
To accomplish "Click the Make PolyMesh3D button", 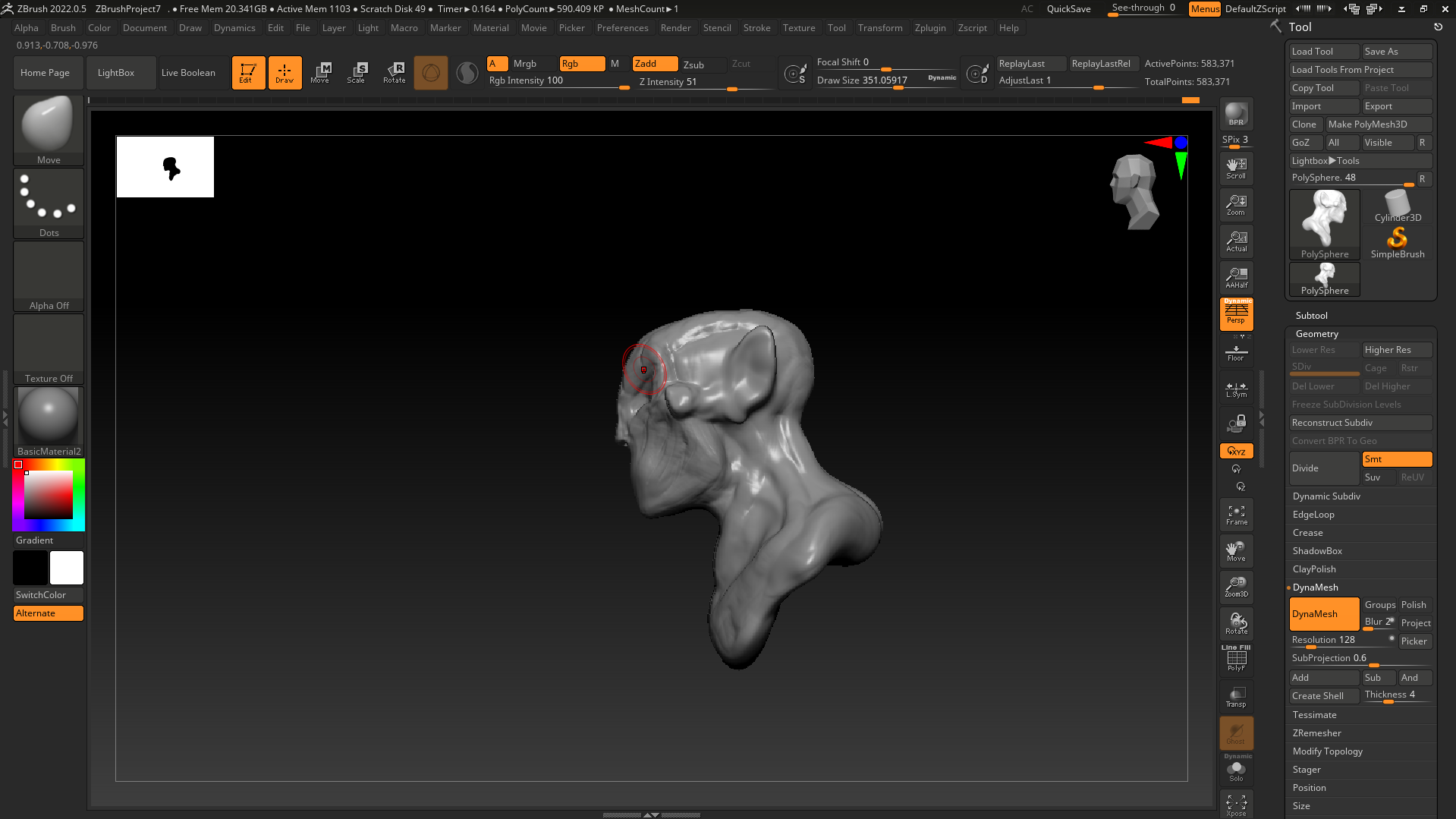I will (x=1378, y=124).
